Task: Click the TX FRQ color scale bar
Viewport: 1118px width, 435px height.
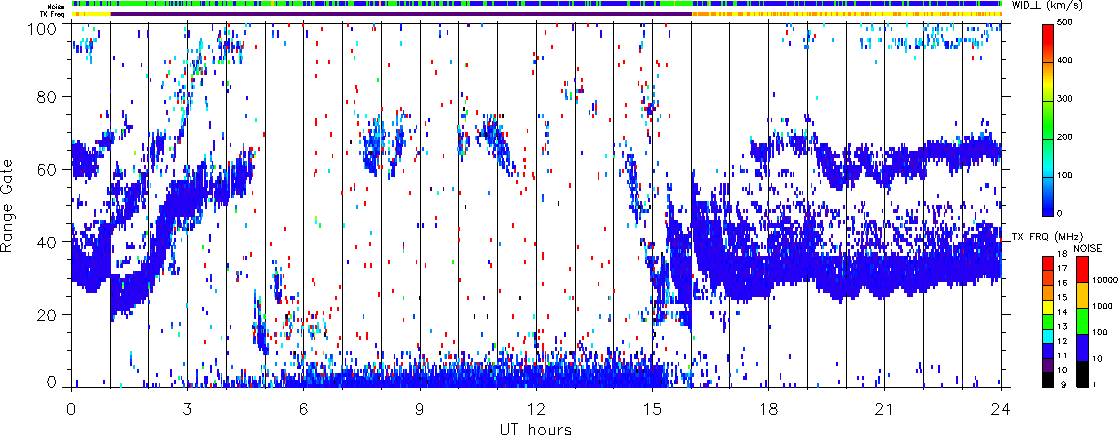Action: (x=1048, y=322)
